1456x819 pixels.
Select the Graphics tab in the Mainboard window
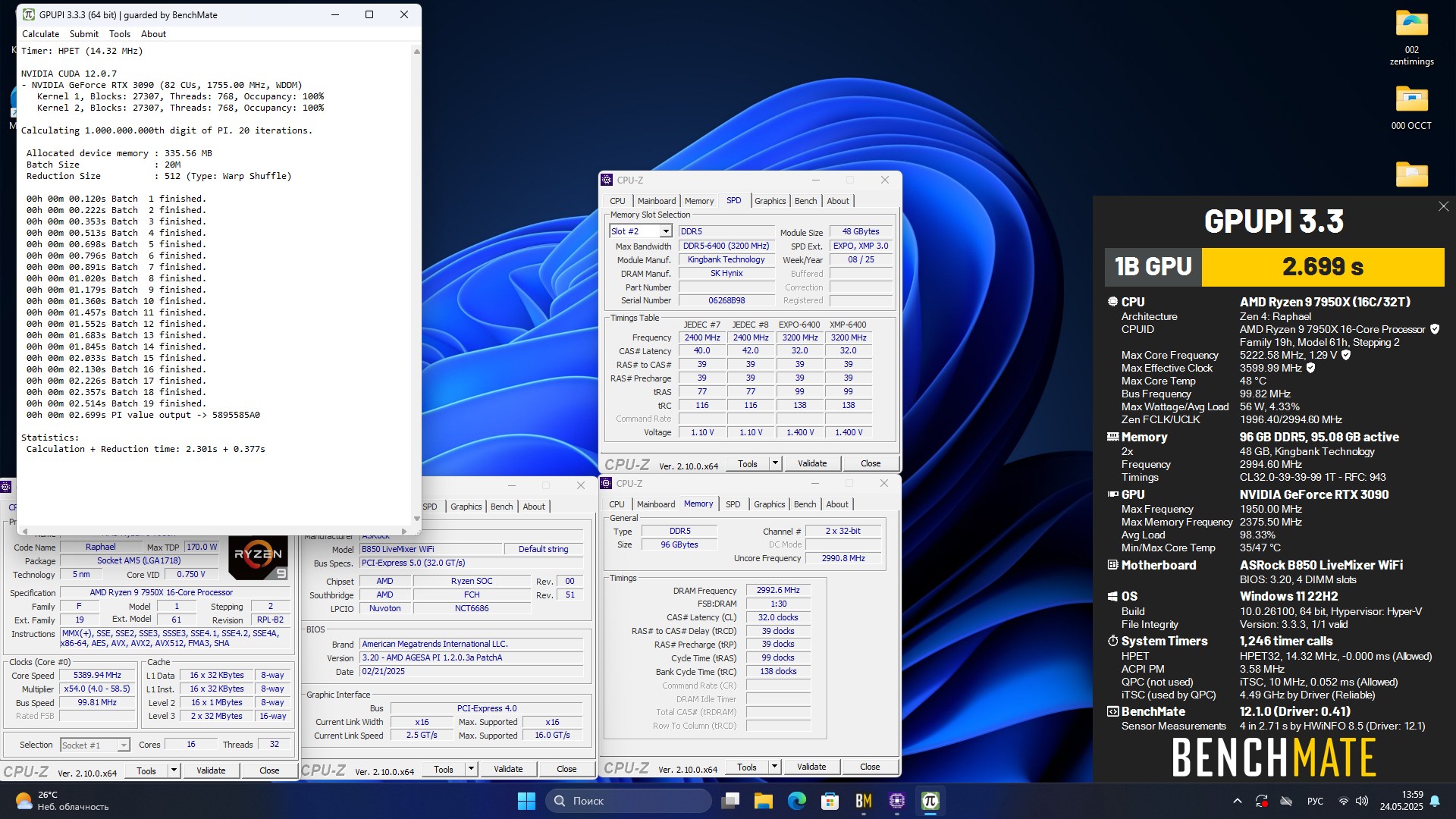point(466,507)
